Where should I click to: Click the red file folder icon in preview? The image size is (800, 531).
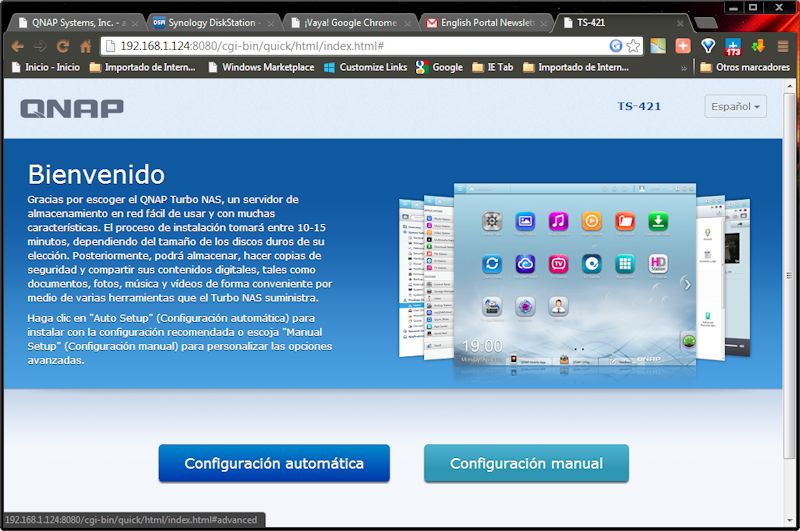(625, 221)
